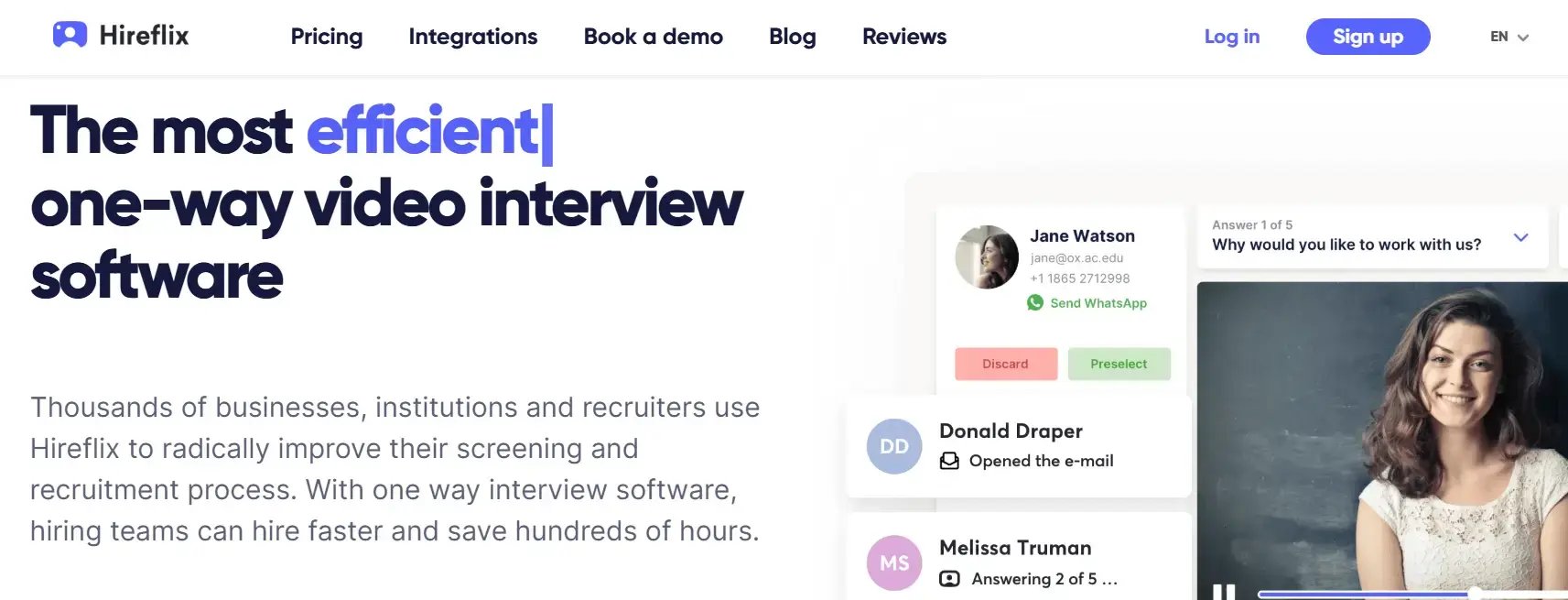This screenshot has height=600, width=1568.
Task: Click 'Opened the e-mail' status text
Action: (x=1042, y=461)
